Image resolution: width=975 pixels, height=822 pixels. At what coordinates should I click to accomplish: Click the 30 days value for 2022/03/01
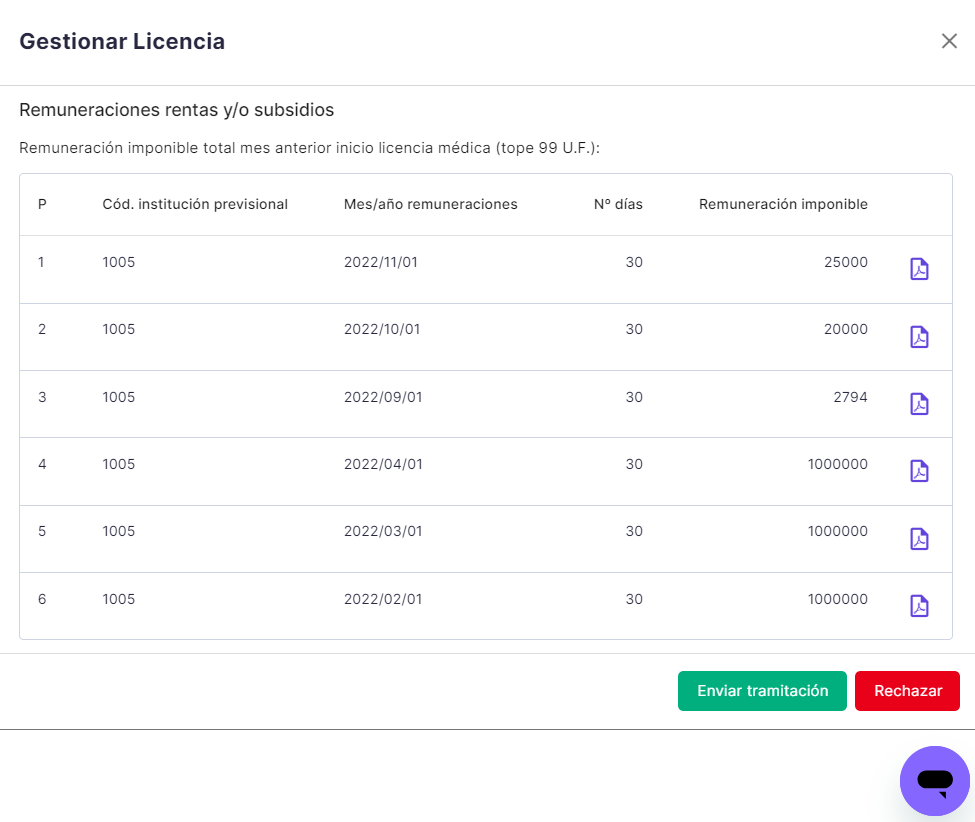(634, 531)
